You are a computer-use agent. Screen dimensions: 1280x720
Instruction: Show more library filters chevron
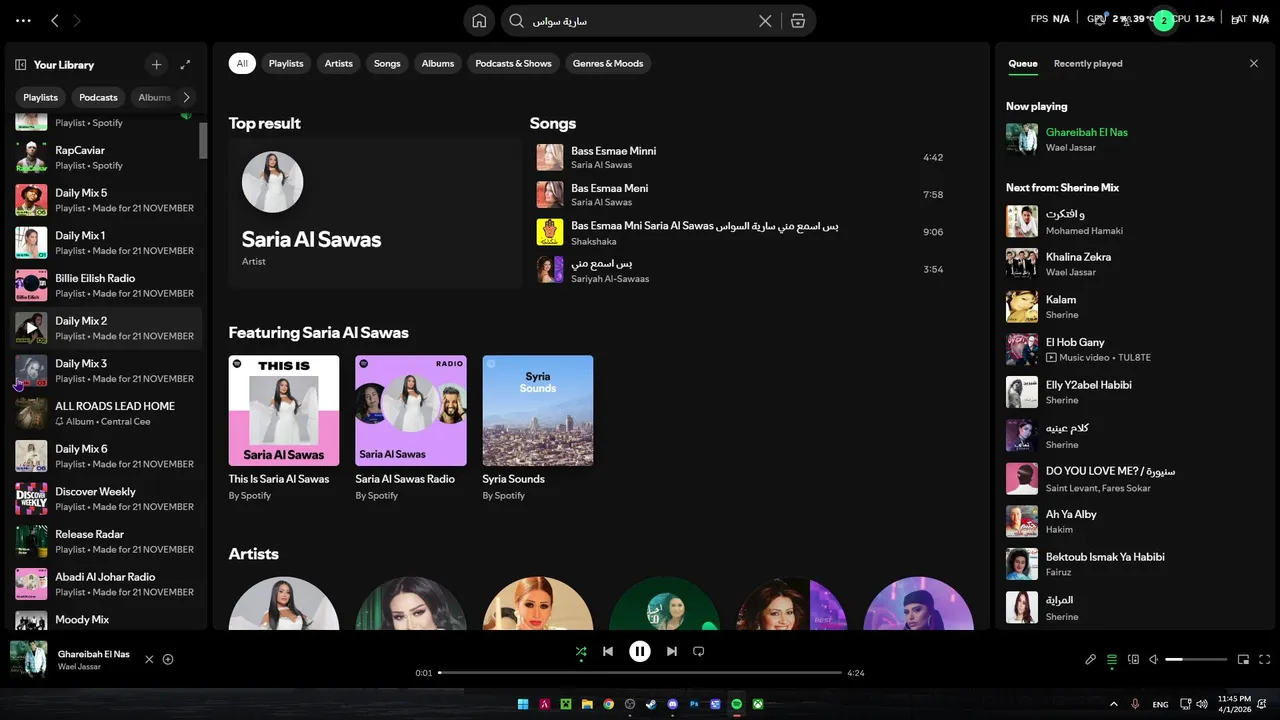pos(186,97)
